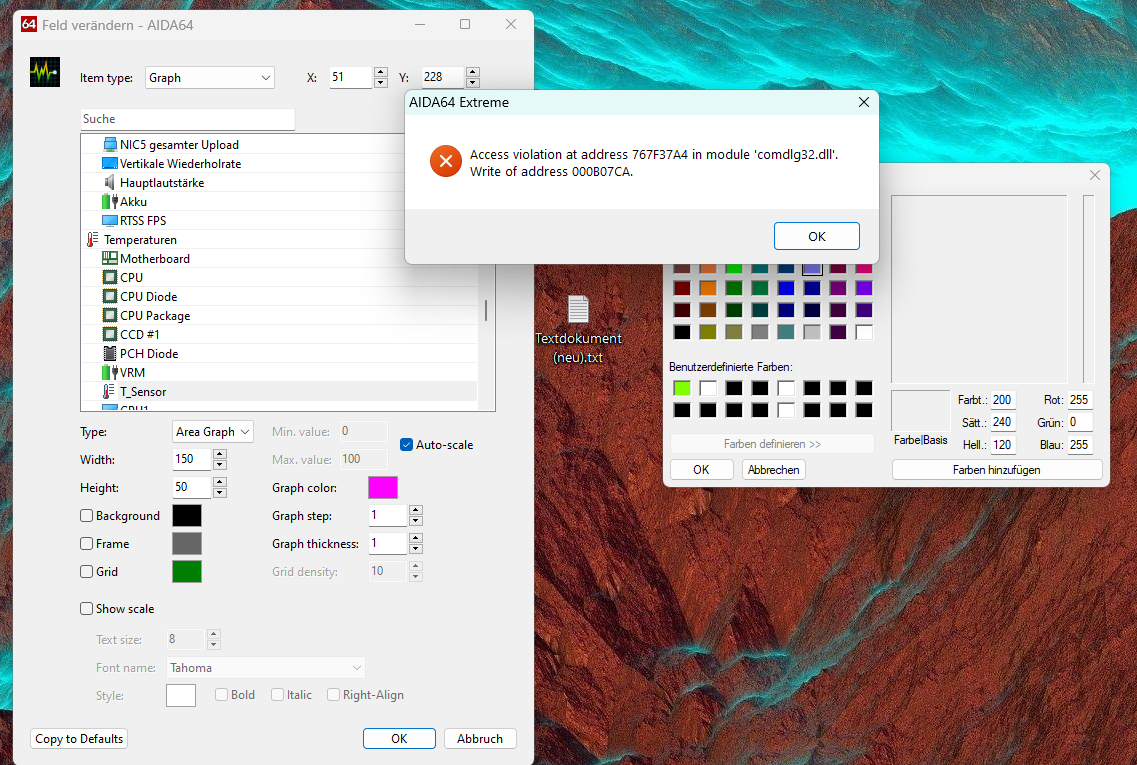
Task: Enable the Background checkbox
Action: point(86,516)
